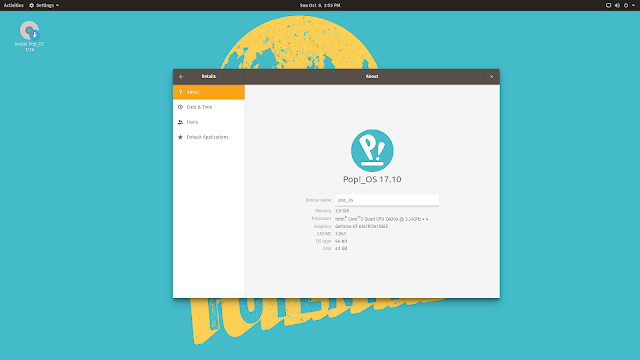Click the people icon beside Users
The image size is (640, 360).
180,122
